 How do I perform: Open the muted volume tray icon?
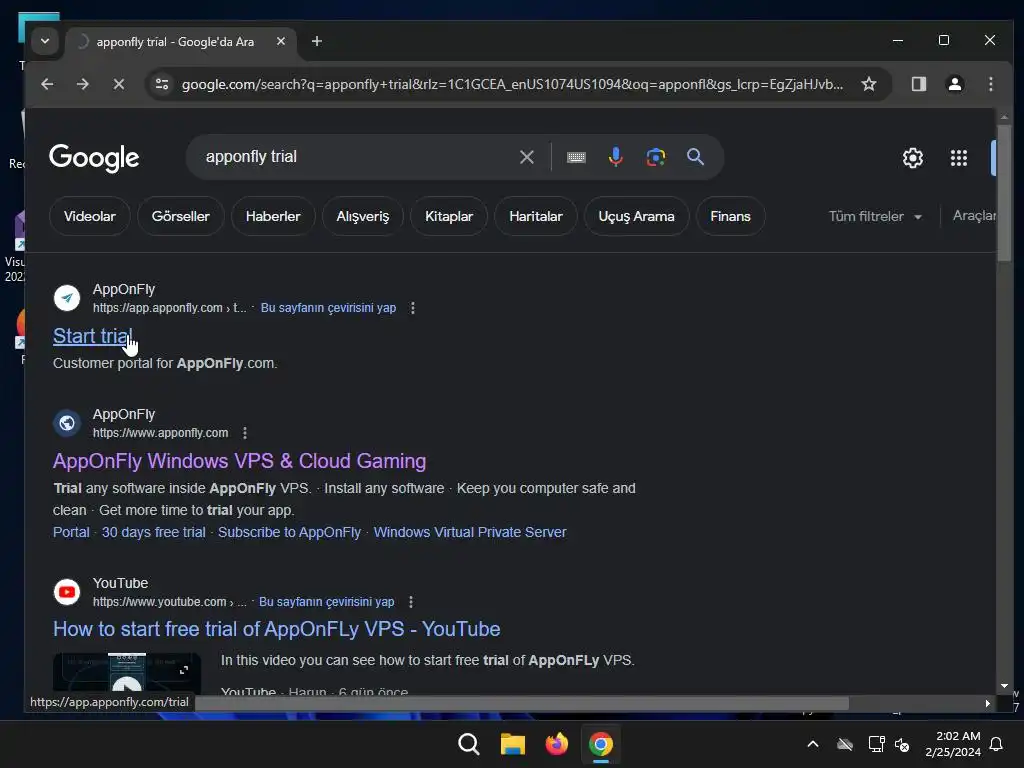902,744
